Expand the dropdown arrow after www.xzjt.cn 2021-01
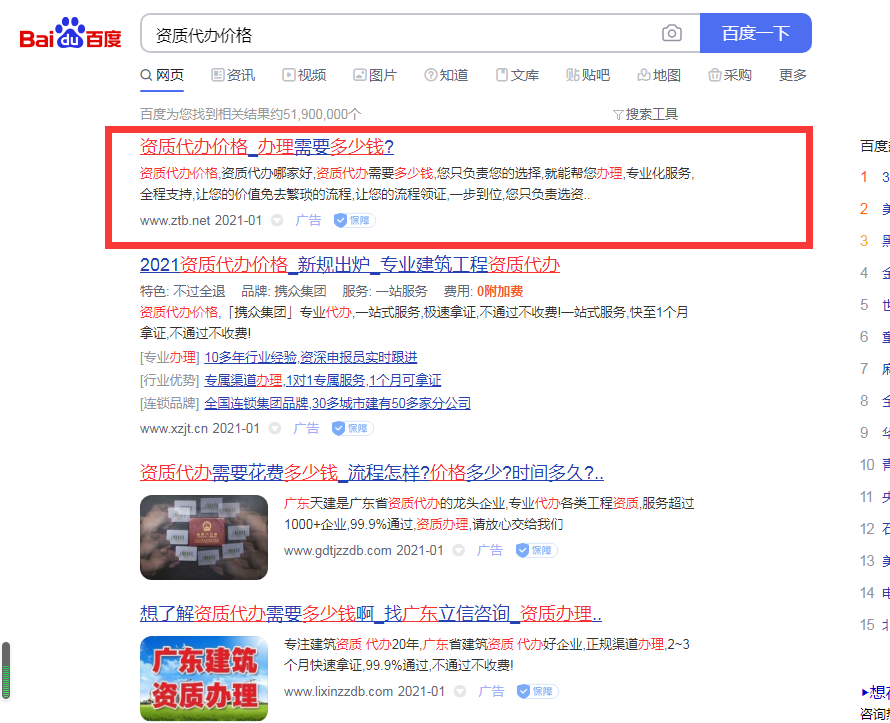 [x=275, y=428]
